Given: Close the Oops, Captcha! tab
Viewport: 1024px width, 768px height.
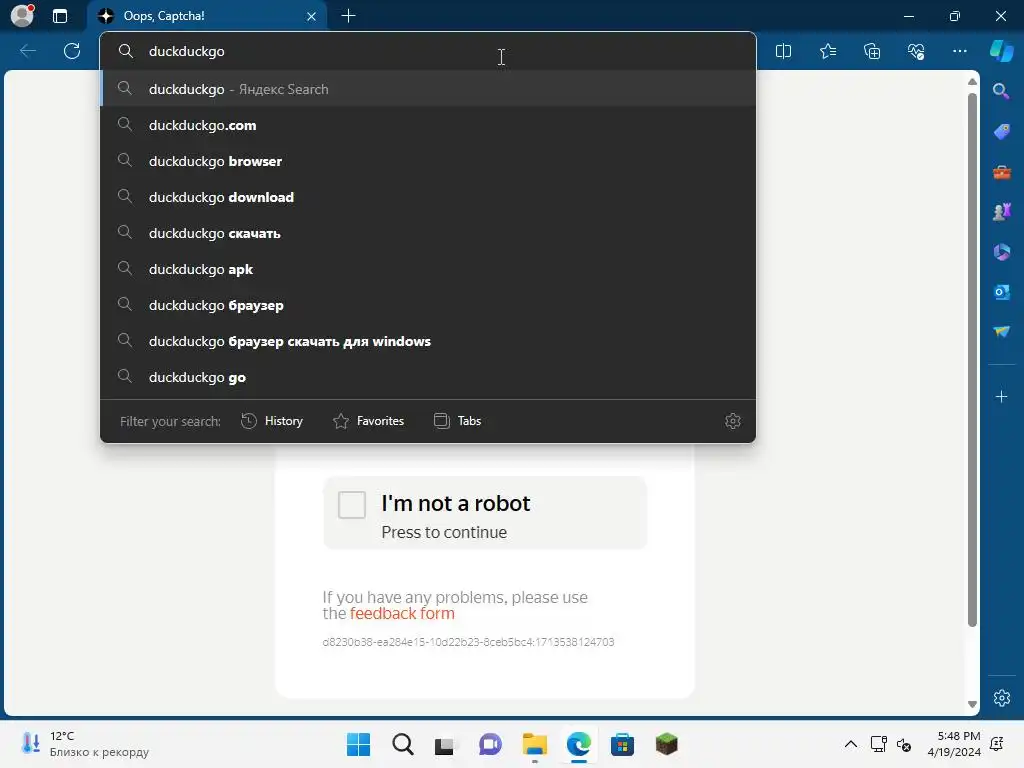Looking at the screenshot, I should click(x=312, y=16).
